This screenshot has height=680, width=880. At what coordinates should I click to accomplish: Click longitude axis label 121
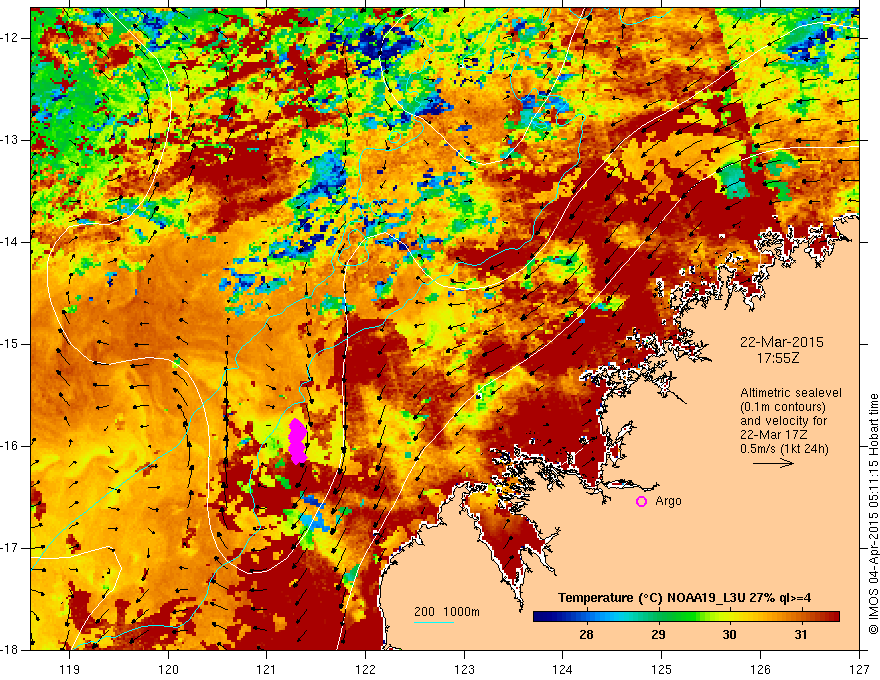[267, 669]
